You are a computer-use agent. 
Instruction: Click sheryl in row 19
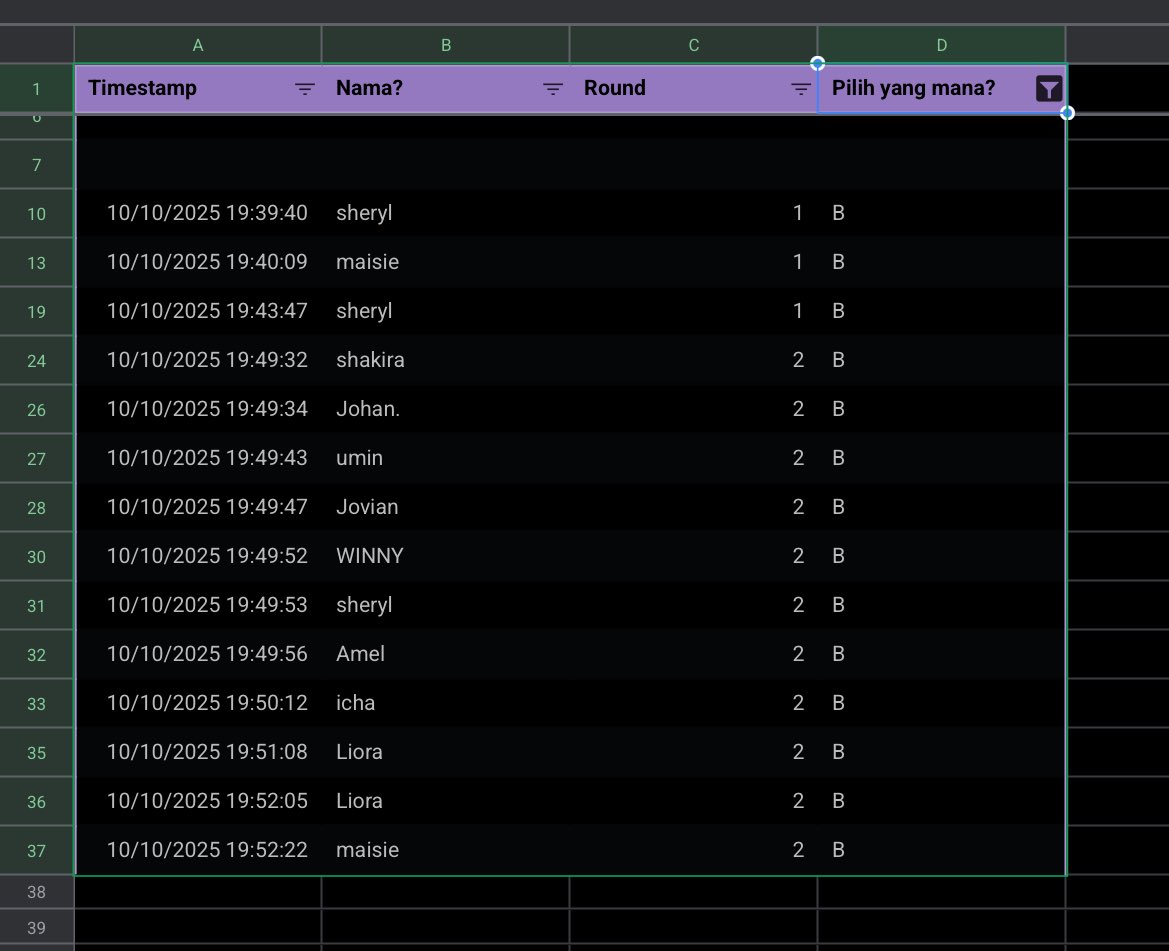click(x=446, y=311)
